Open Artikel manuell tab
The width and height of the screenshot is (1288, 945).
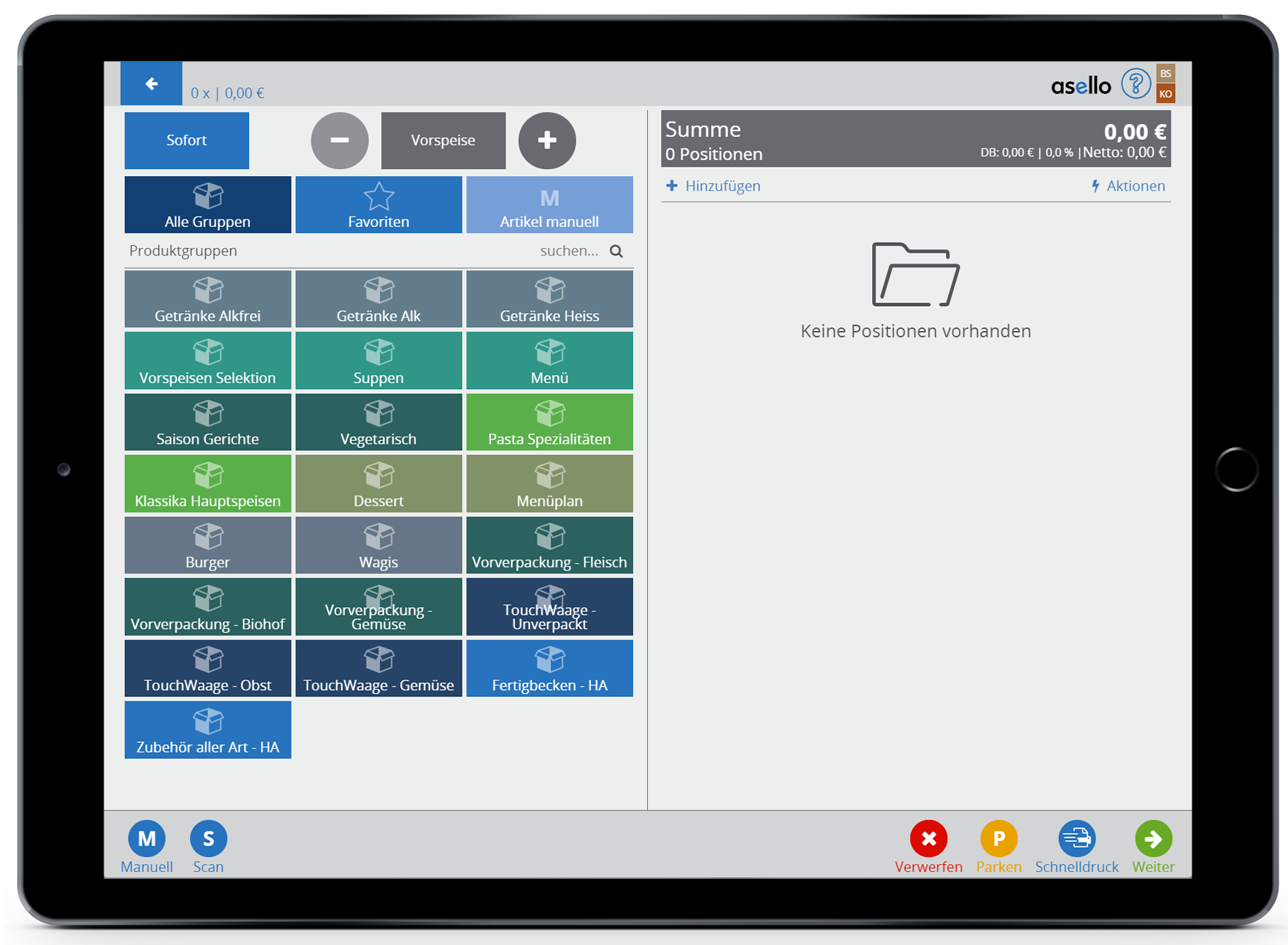(549, 205)
